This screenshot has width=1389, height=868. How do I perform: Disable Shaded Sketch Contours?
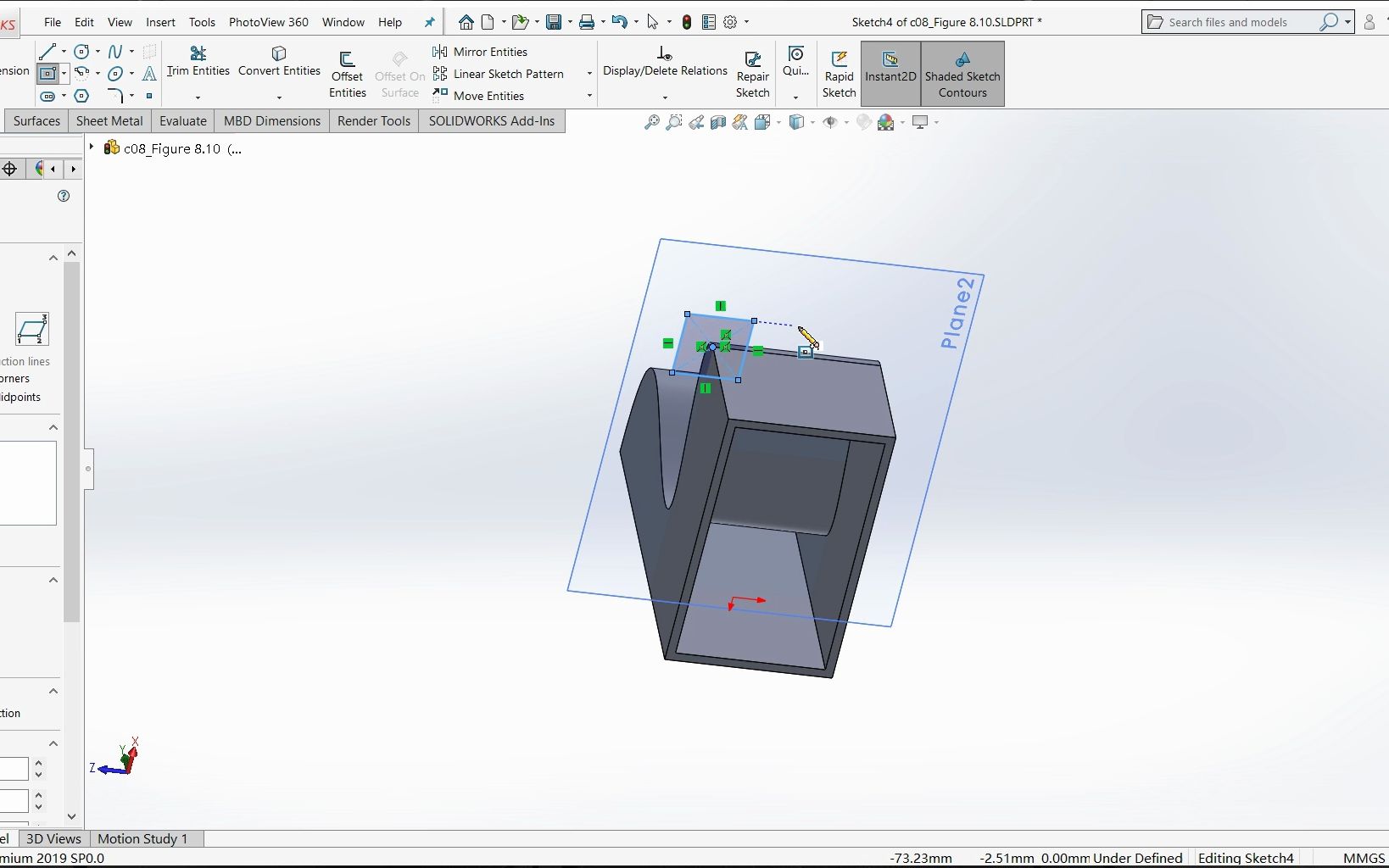coord(962,74)
